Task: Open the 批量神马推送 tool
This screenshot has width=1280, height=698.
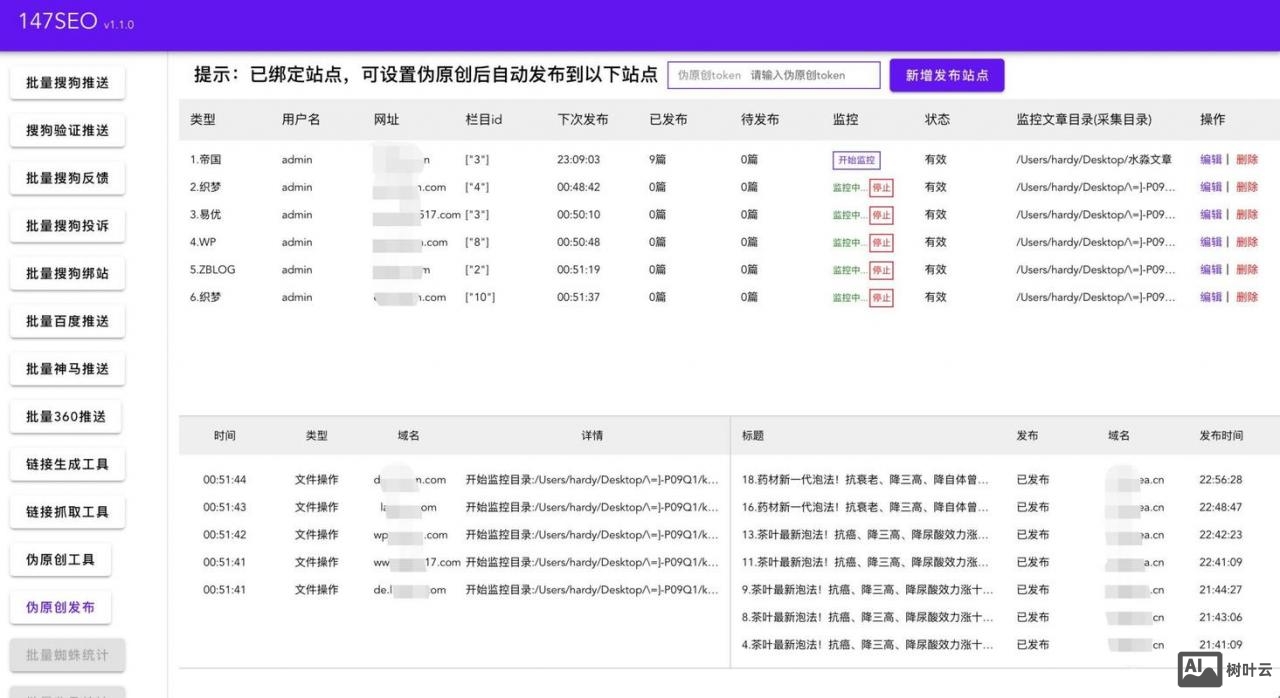Action: 66,368
